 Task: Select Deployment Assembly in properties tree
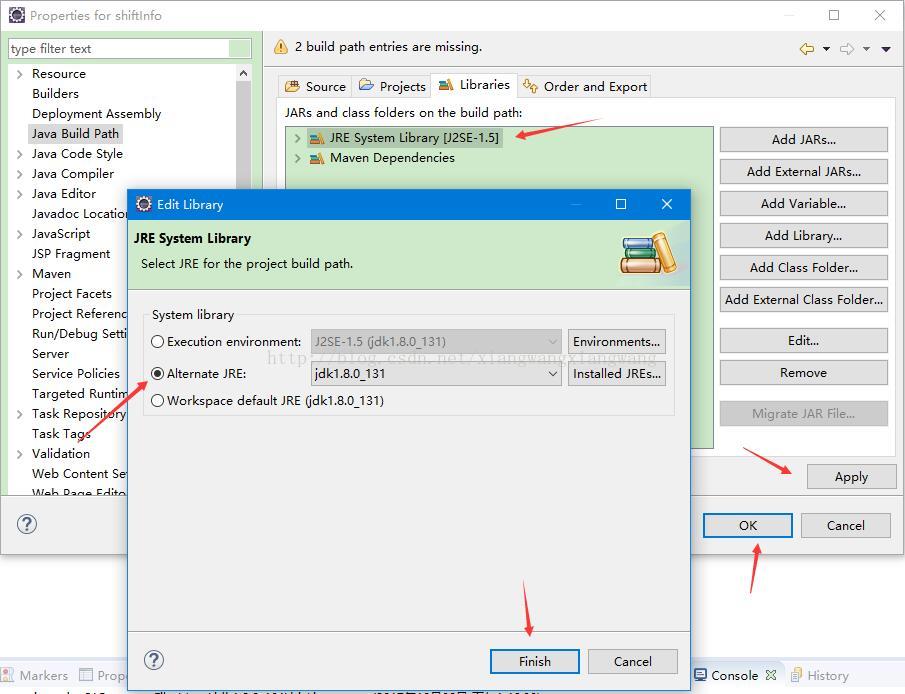pos(96,114)
